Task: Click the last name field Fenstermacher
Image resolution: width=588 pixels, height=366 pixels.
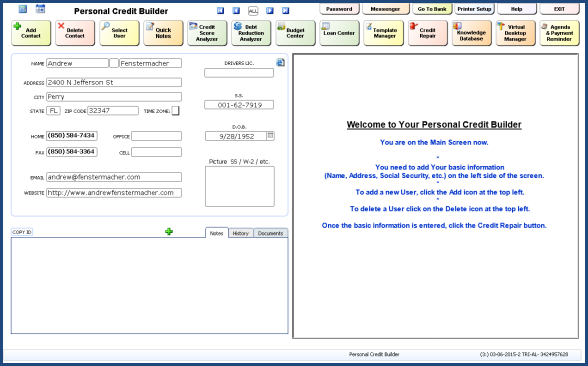Action: coord(150,63)
